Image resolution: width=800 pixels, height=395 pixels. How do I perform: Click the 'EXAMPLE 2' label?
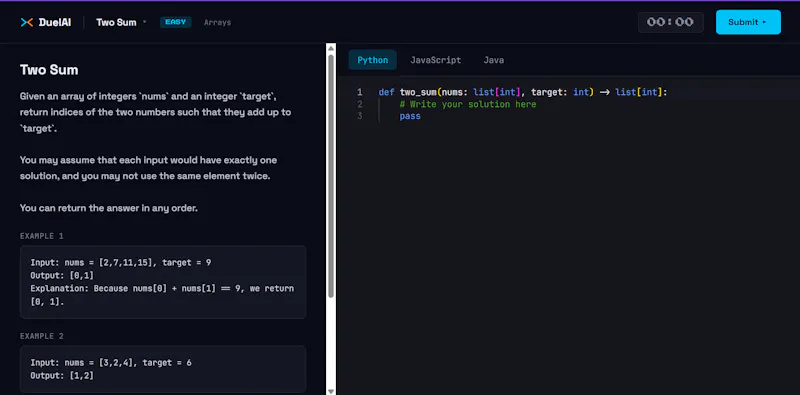[x=42, y=336]
